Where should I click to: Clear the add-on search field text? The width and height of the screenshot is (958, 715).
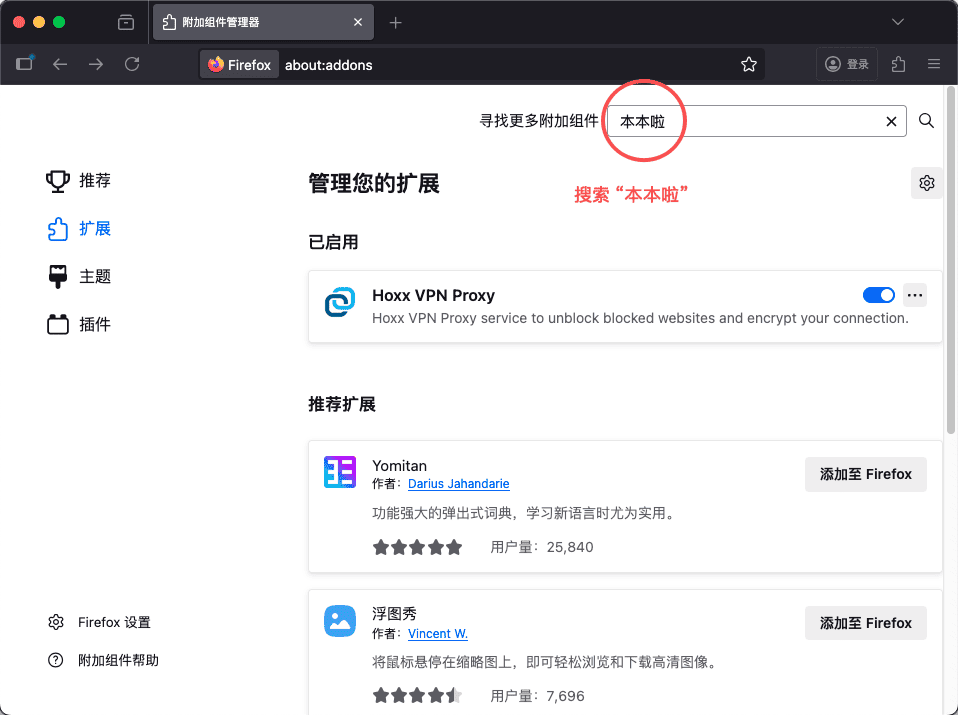point(891,121)
